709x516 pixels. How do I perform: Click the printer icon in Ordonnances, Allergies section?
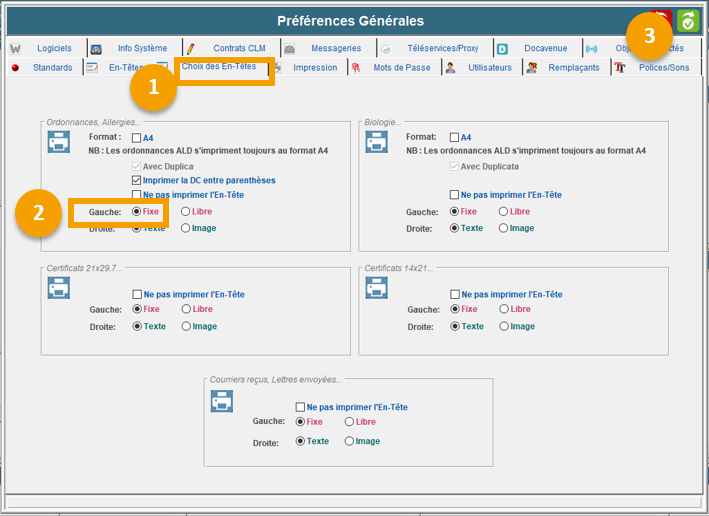pos(59,141)
